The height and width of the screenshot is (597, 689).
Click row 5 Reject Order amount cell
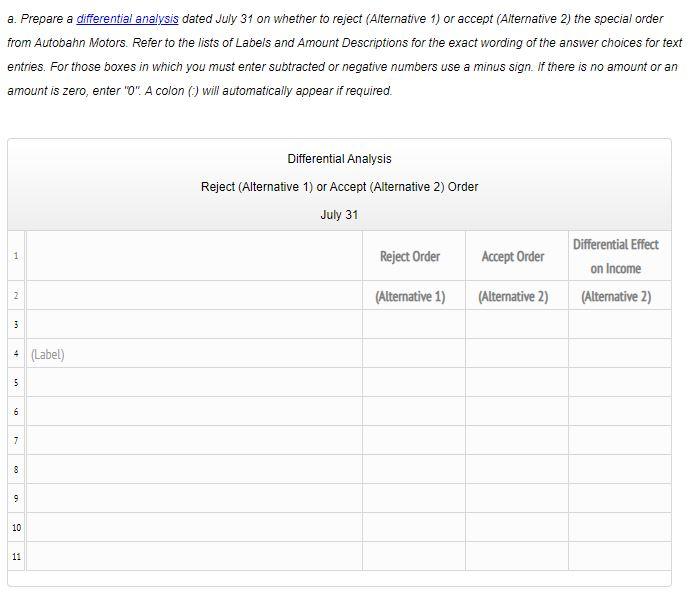point(414,383)
